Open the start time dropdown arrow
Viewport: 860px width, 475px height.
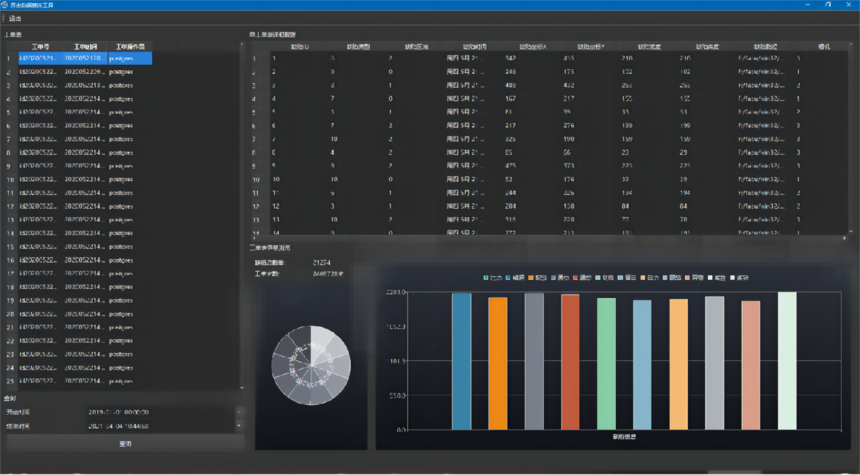(x=239, y=411)
